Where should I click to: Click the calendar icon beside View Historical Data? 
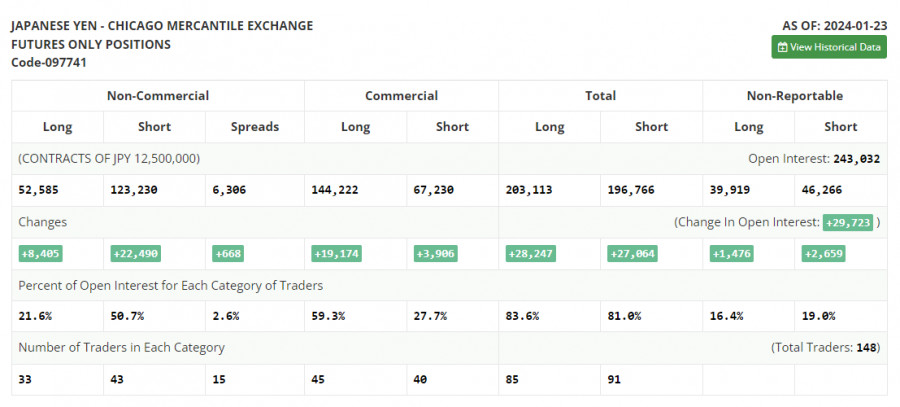click(x=781, y=47)
